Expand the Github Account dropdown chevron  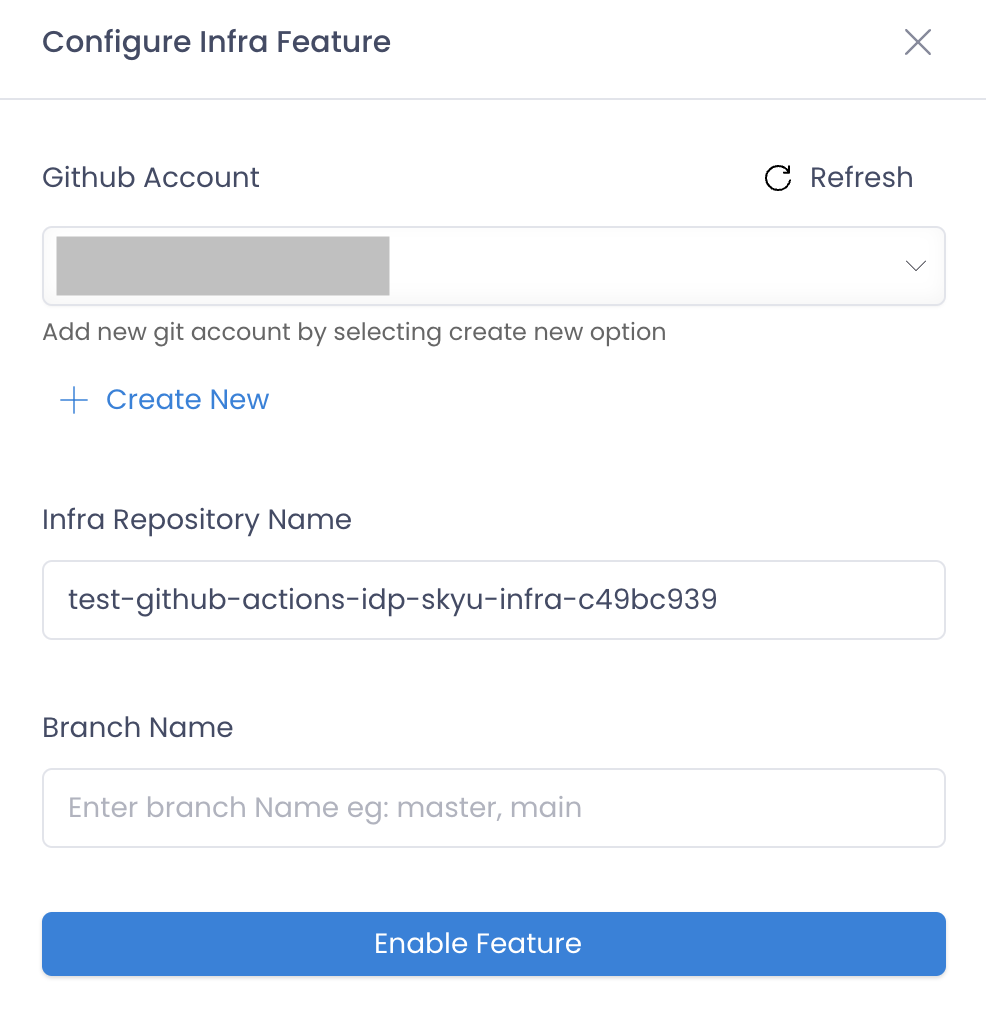(915, 266)
